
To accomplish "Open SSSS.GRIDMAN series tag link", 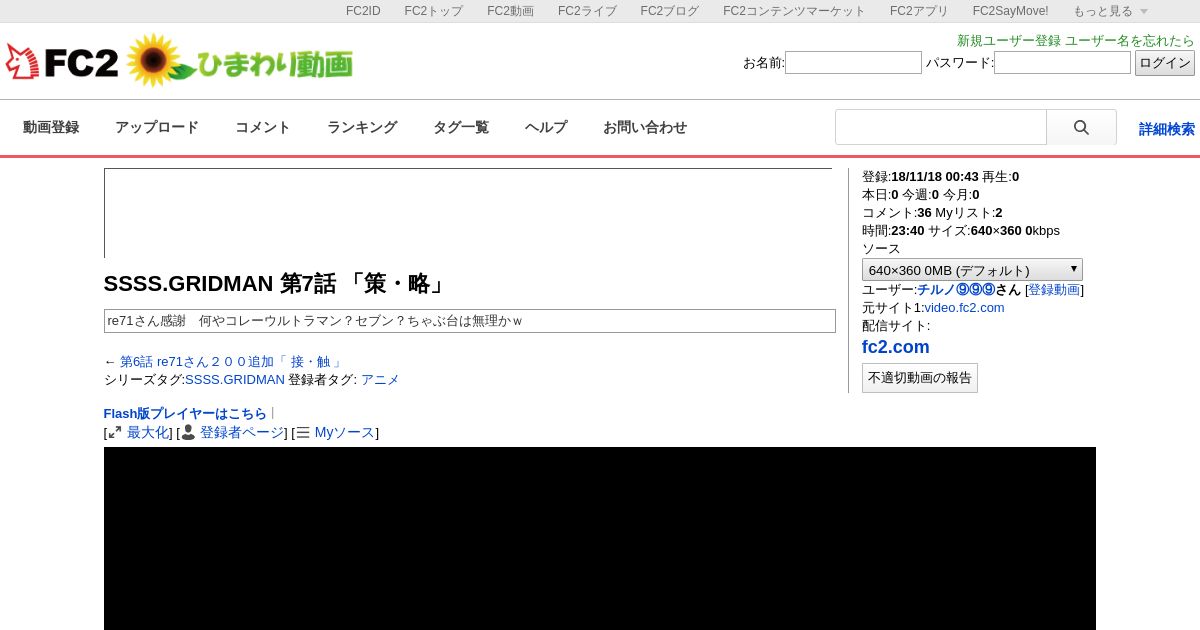I will (235, 380).
